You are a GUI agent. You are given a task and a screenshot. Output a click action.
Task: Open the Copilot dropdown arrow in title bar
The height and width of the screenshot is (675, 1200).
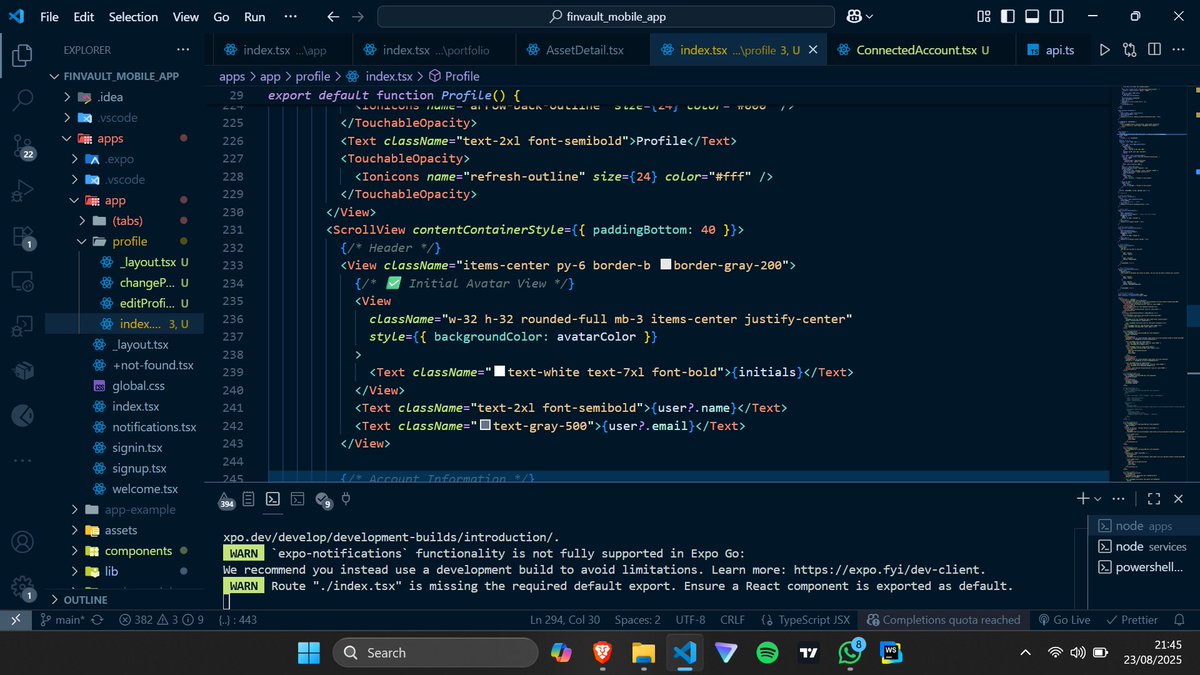869,17
